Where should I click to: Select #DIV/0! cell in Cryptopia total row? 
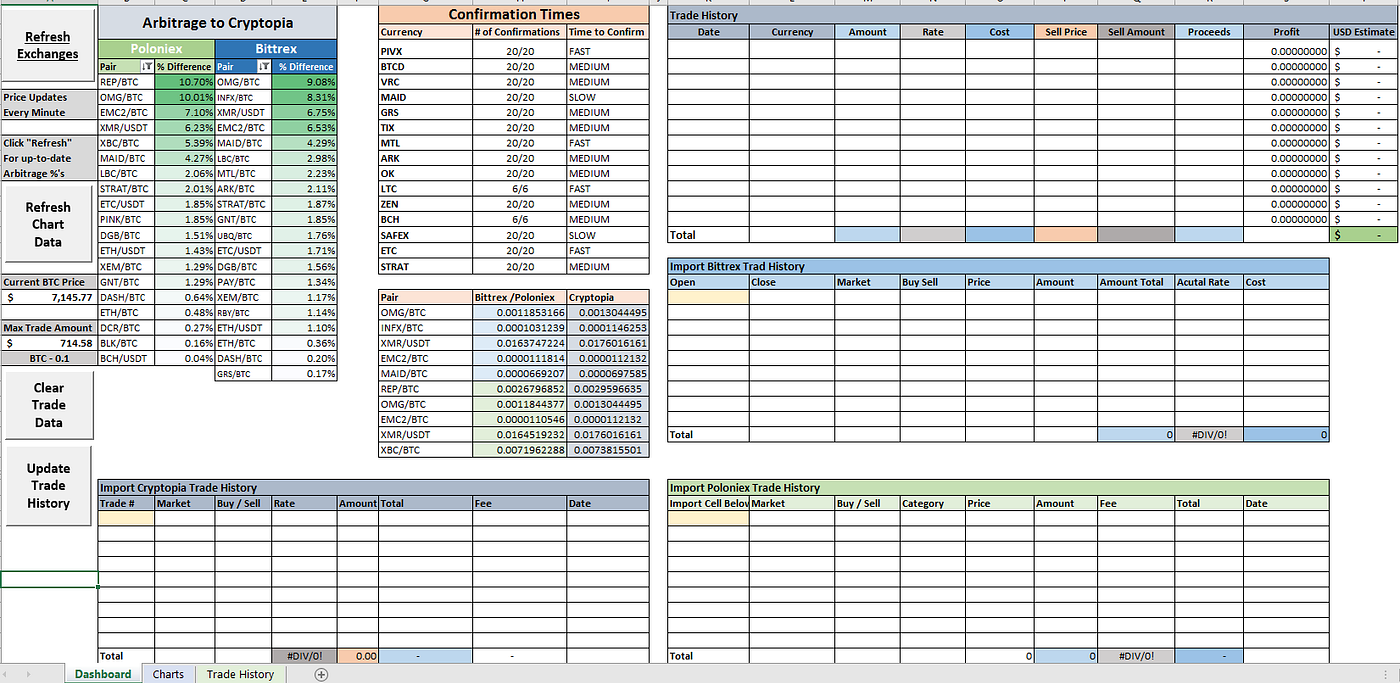pyautogui.click(x=304, y=656)
